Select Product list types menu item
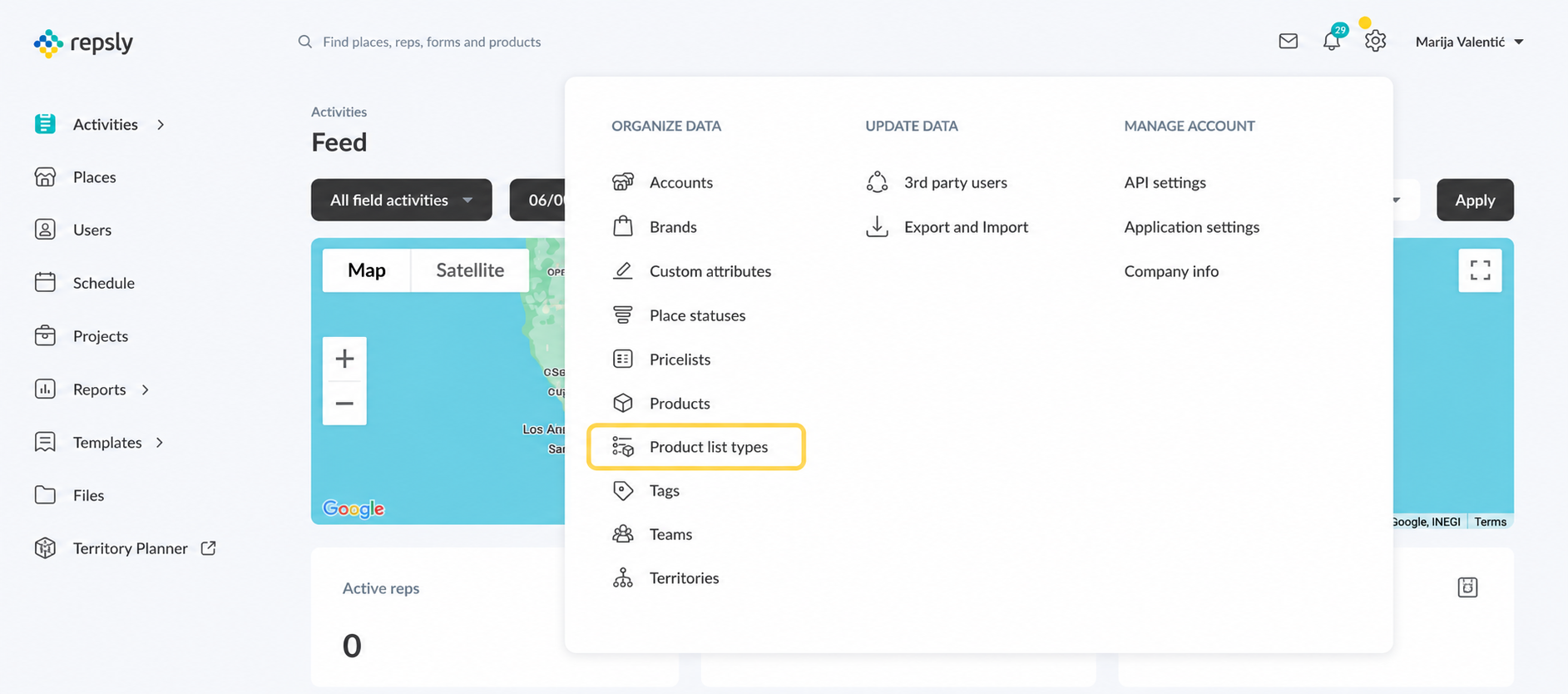The image size is (1568, 694). click(x=696, y=447)
